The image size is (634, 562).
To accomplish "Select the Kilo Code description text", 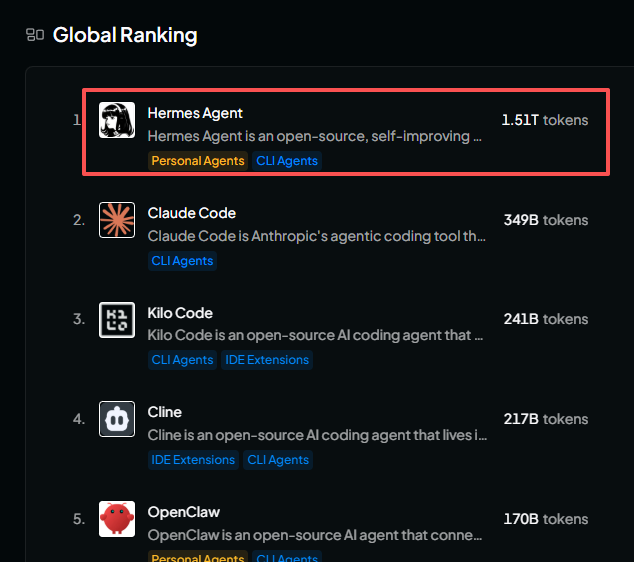I will (315, 335).
